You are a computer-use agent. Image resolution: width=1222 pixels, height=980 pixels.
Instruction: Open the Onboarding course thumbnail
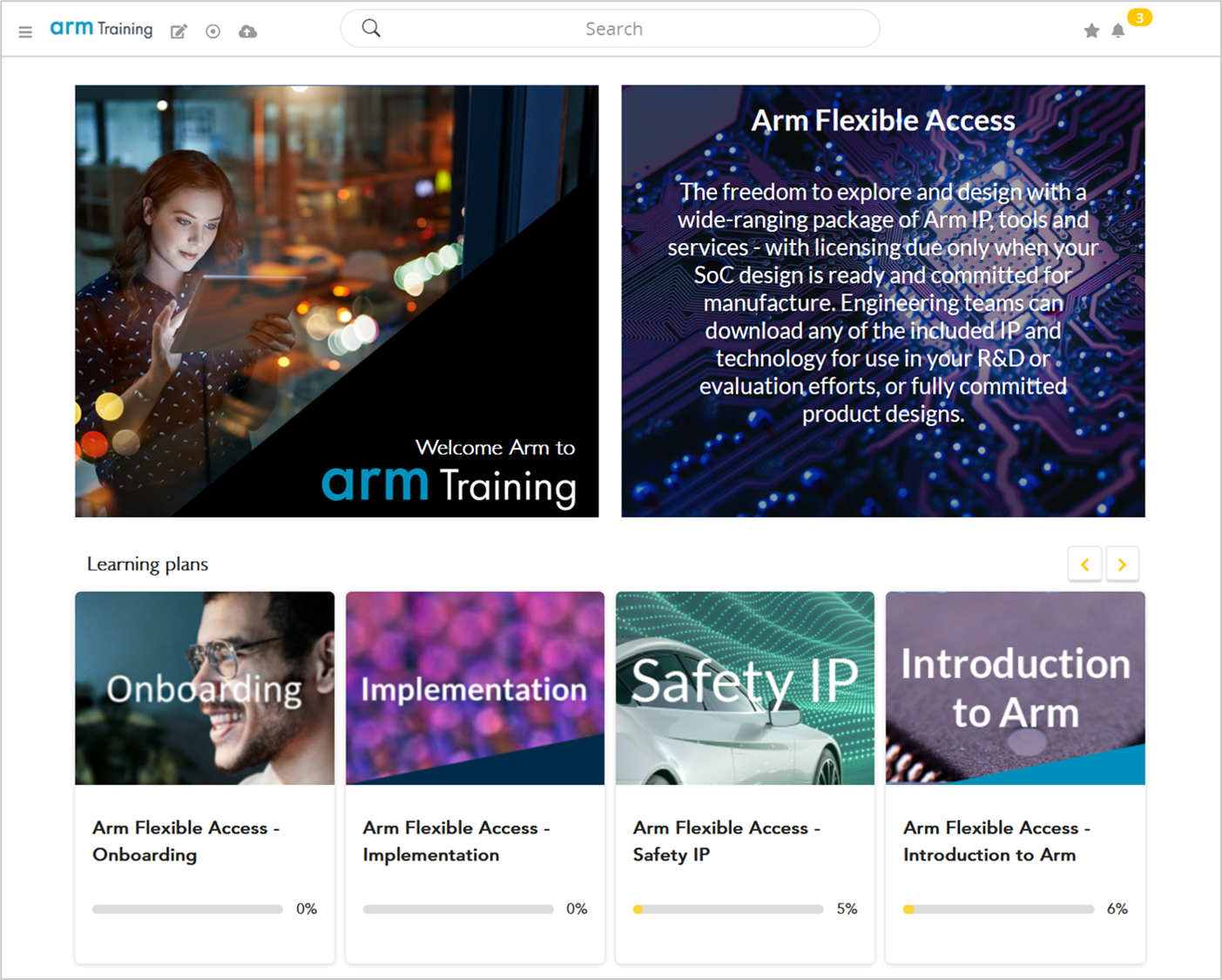pos(205,688)
